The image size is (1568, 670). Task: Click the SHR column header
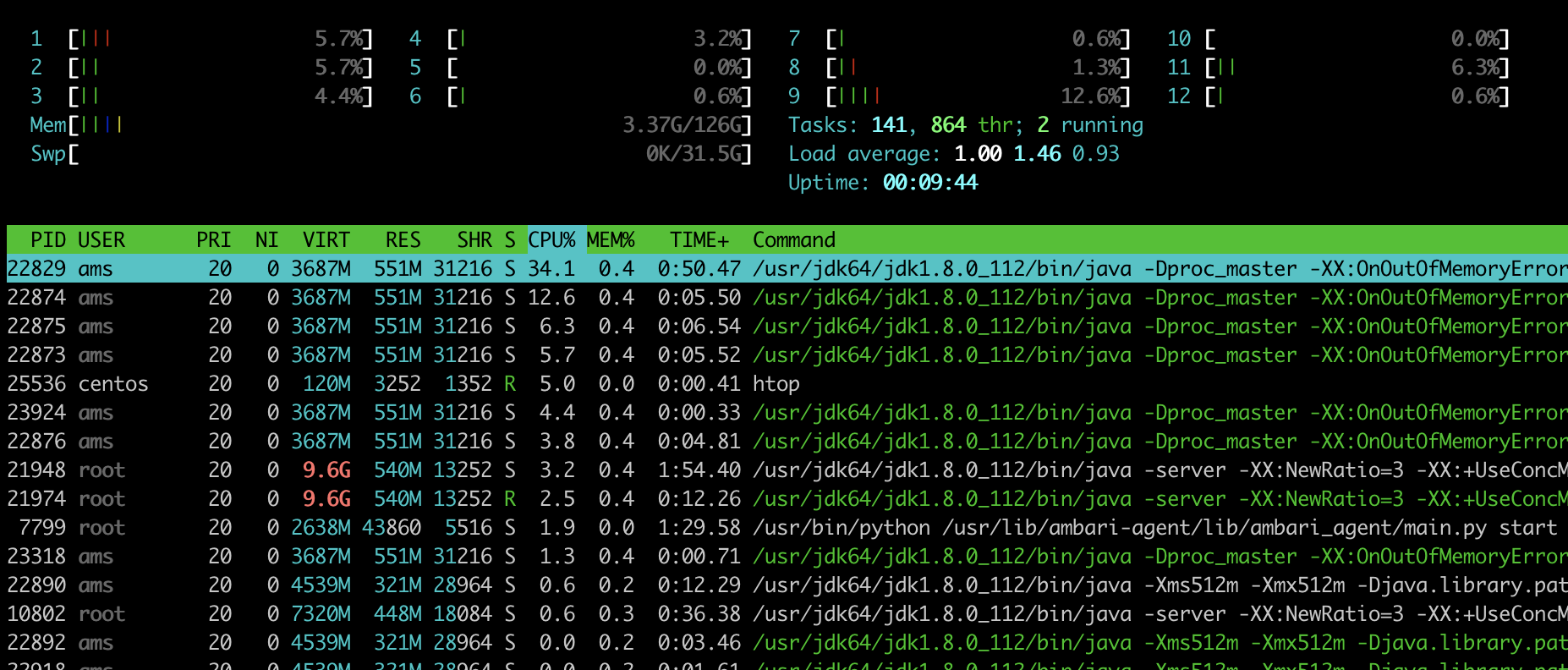pyautogui.click(x=474, y=240)
